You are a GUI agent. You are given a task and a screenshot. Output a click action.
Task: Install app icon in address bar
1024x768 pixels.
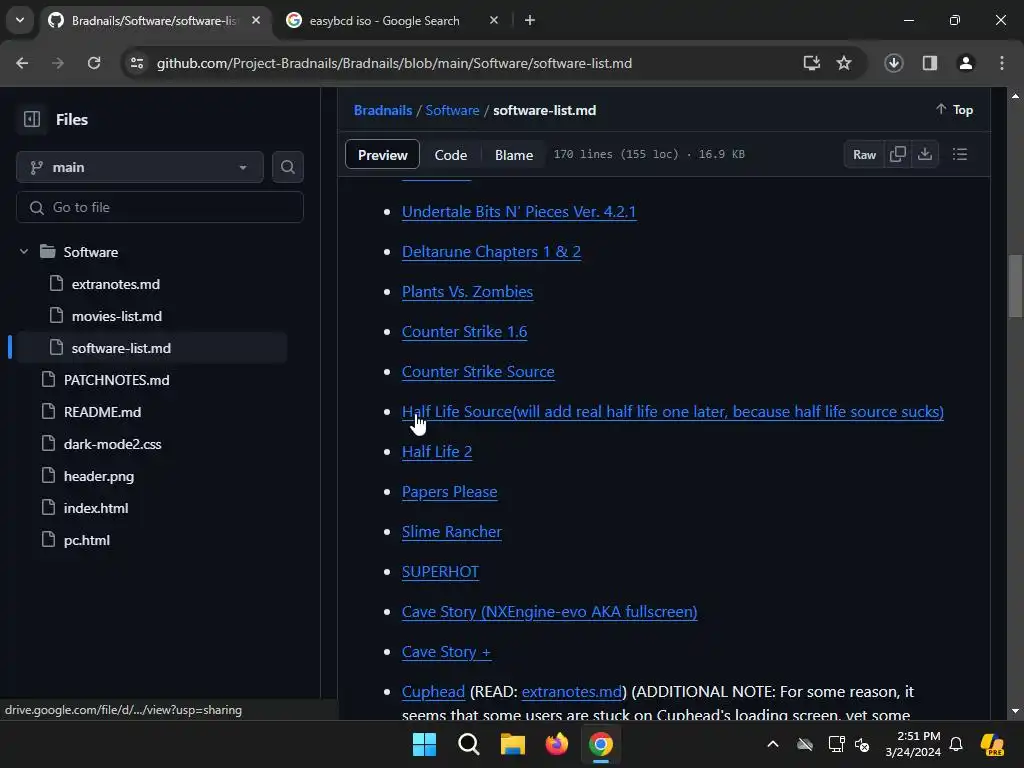812,63
